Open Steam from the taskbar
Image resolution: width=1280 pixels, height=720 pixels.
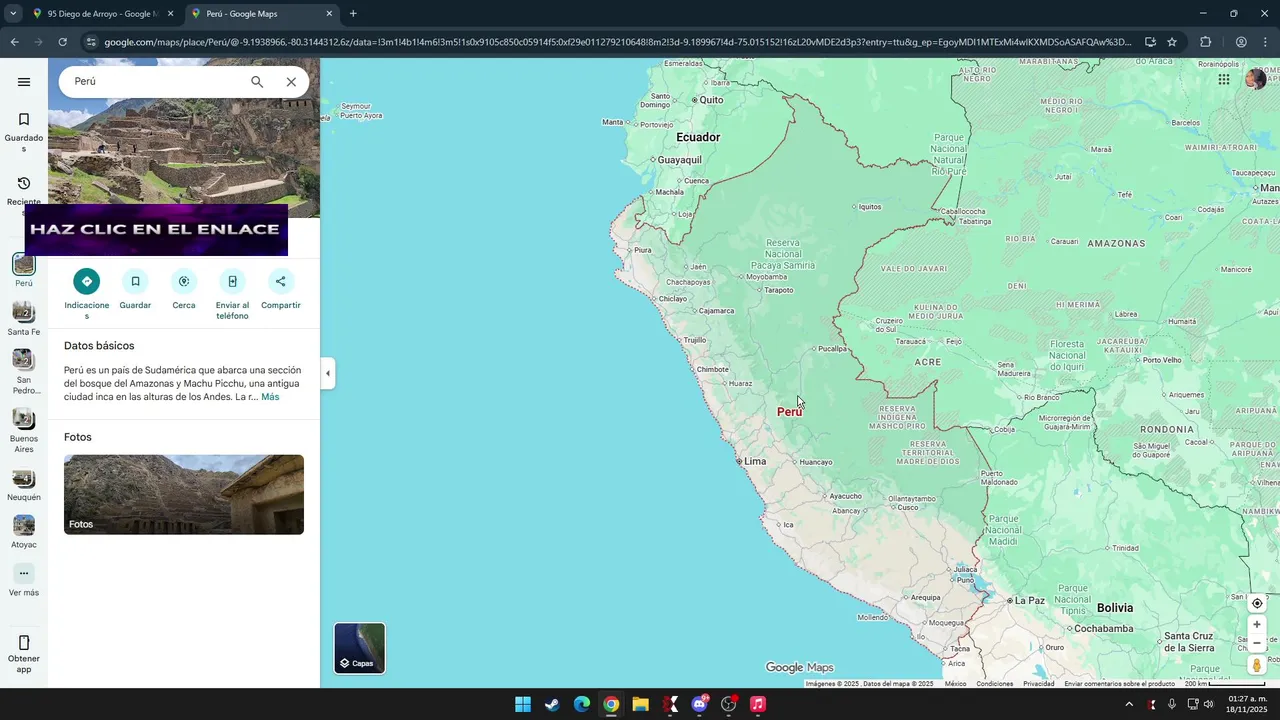coord(552,704)
